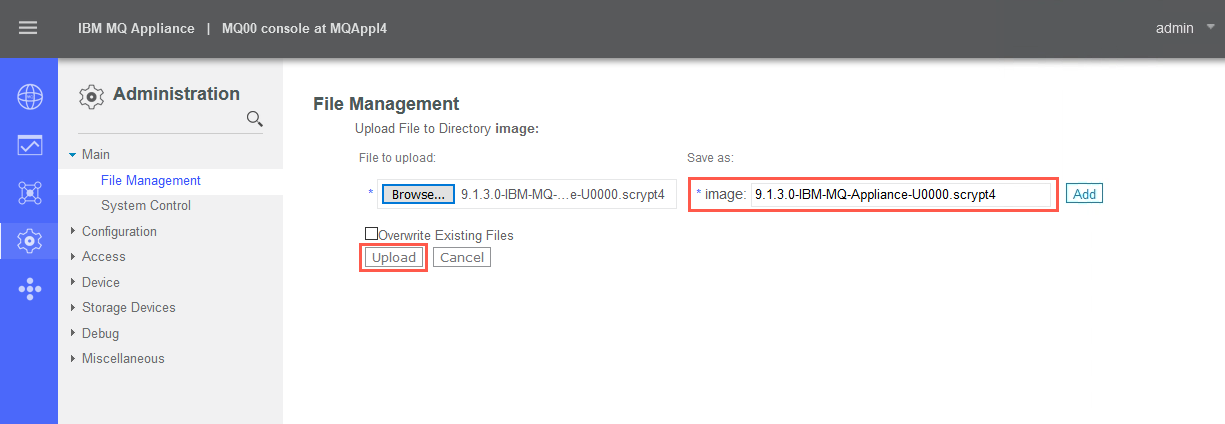Open the hamburger navigation menu
Screen dimensions: 1225x424
click(28, 28)
